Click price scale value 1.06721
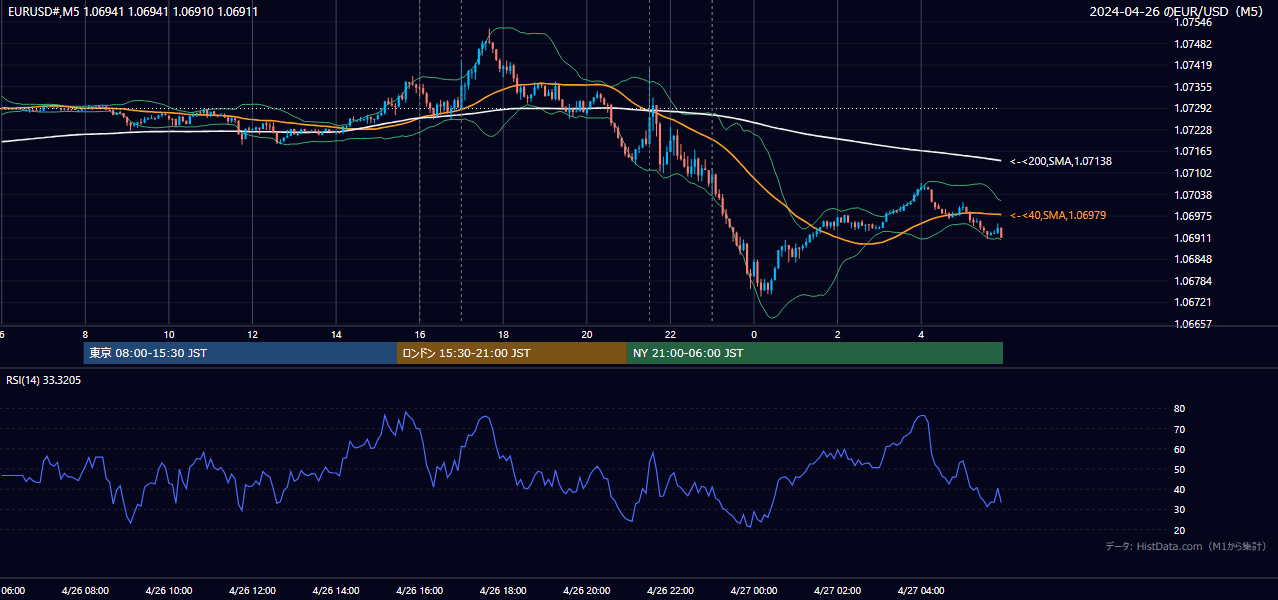Image resolution: width=1278 pixels, height=600 pixels. pyautogui.click(x=1192, y=302)
